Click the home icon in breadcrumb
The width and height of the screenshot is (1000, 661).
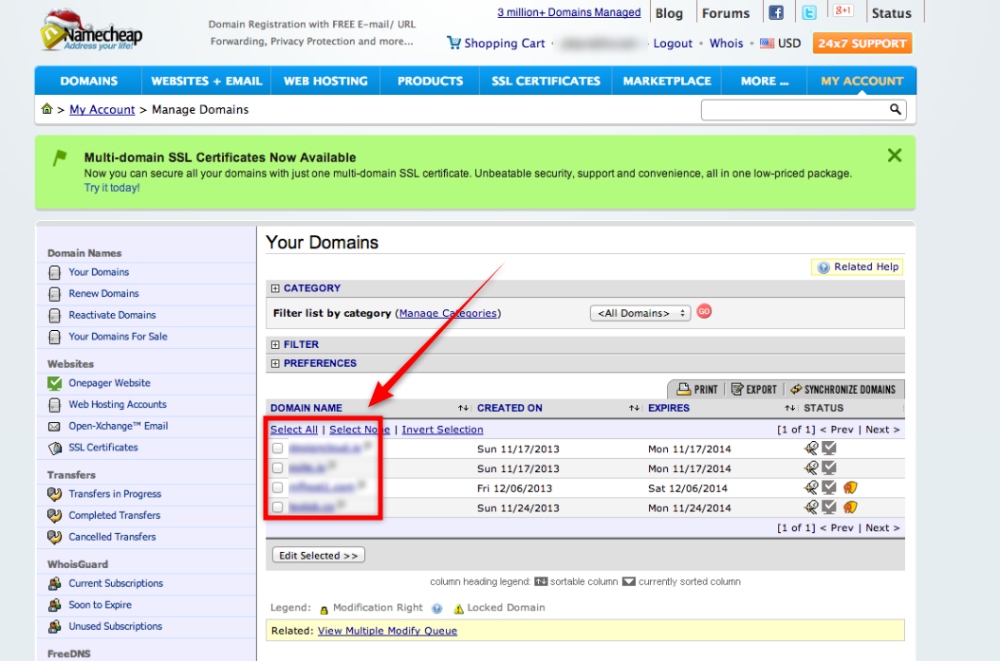click(x=47, y=109)
